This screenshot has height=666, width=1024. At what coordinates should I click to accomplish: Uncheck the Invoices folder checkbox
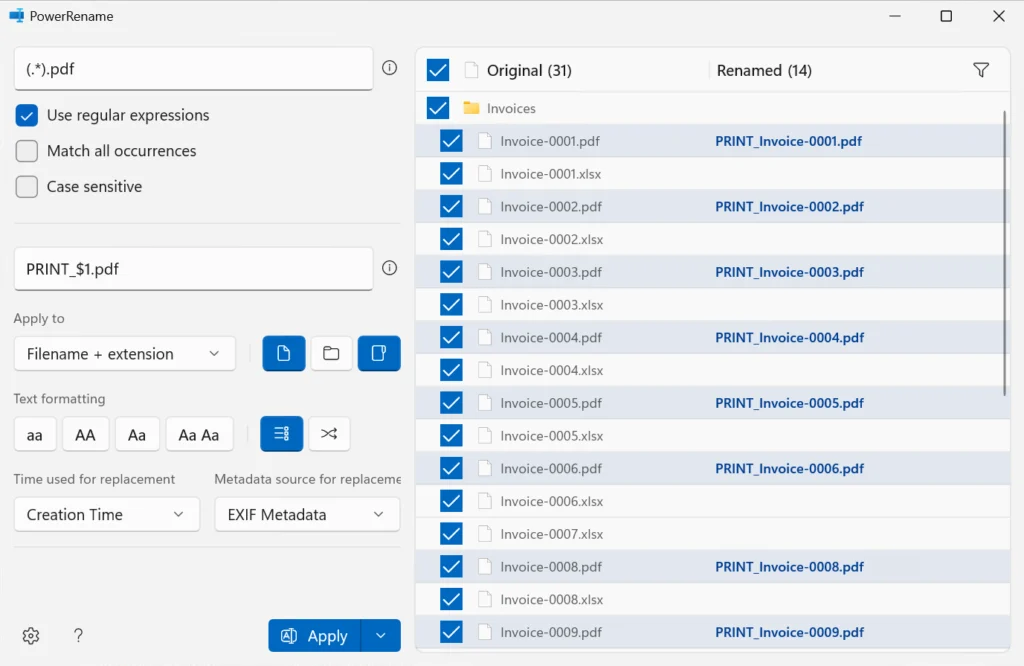click(438, 108)
